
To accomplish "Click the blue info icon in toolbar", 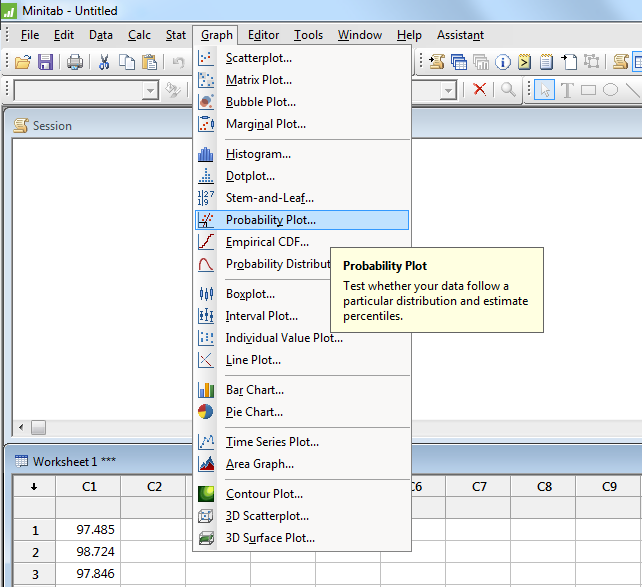I will pos(503,62).
